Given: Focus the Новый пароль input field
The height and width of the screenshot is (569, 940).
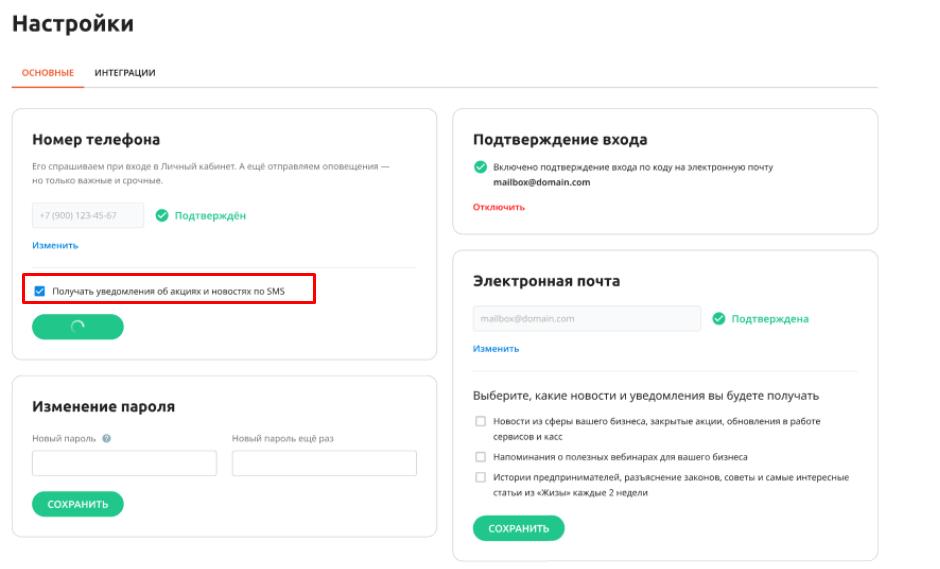Looking at the screenshot, I should pyautogui.click(x=125, y=463).
